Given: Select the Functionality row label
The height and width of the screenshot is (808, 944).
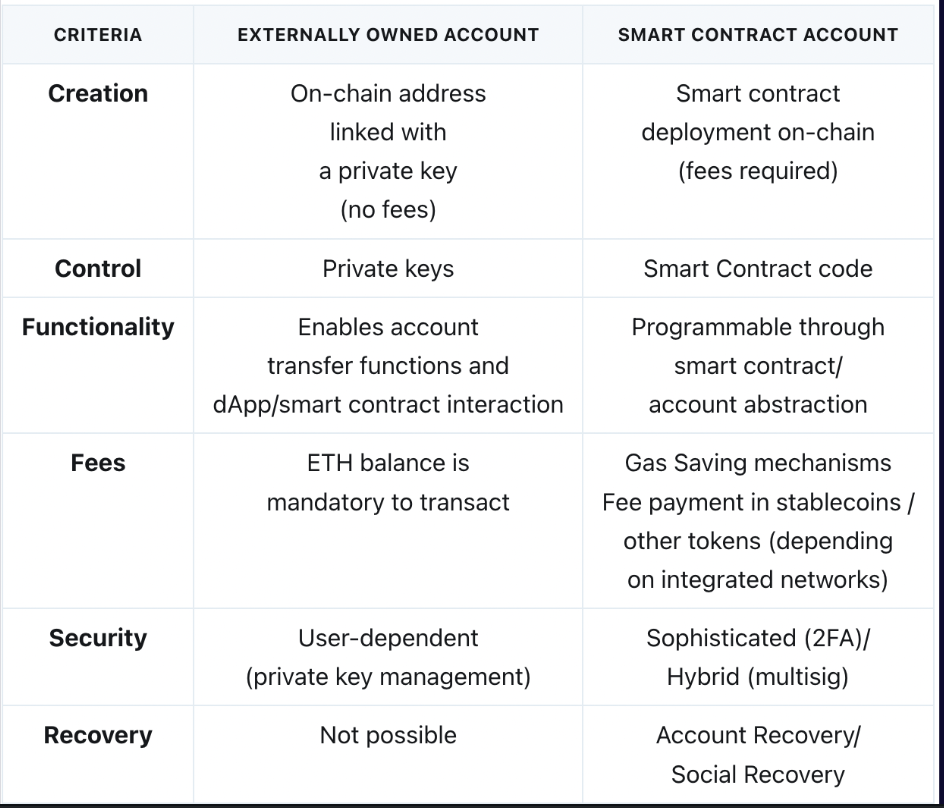Looking at the screenshot, I should coord(98,328).
